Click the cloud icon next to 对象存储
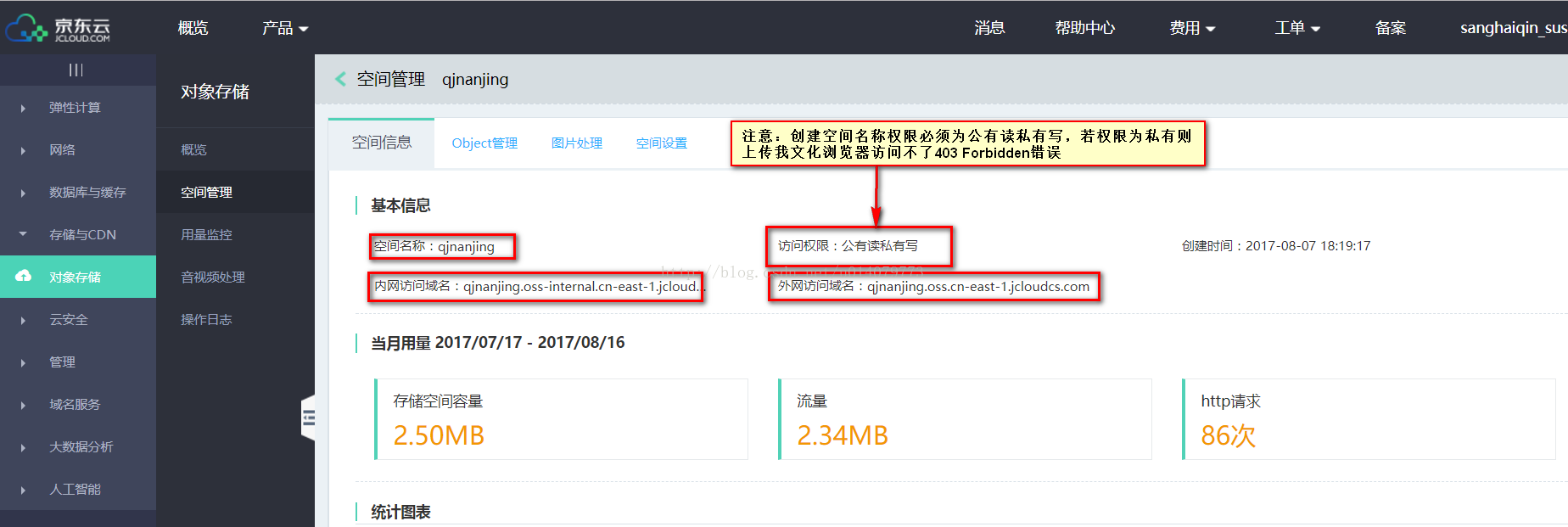 (x=24, y=276)
